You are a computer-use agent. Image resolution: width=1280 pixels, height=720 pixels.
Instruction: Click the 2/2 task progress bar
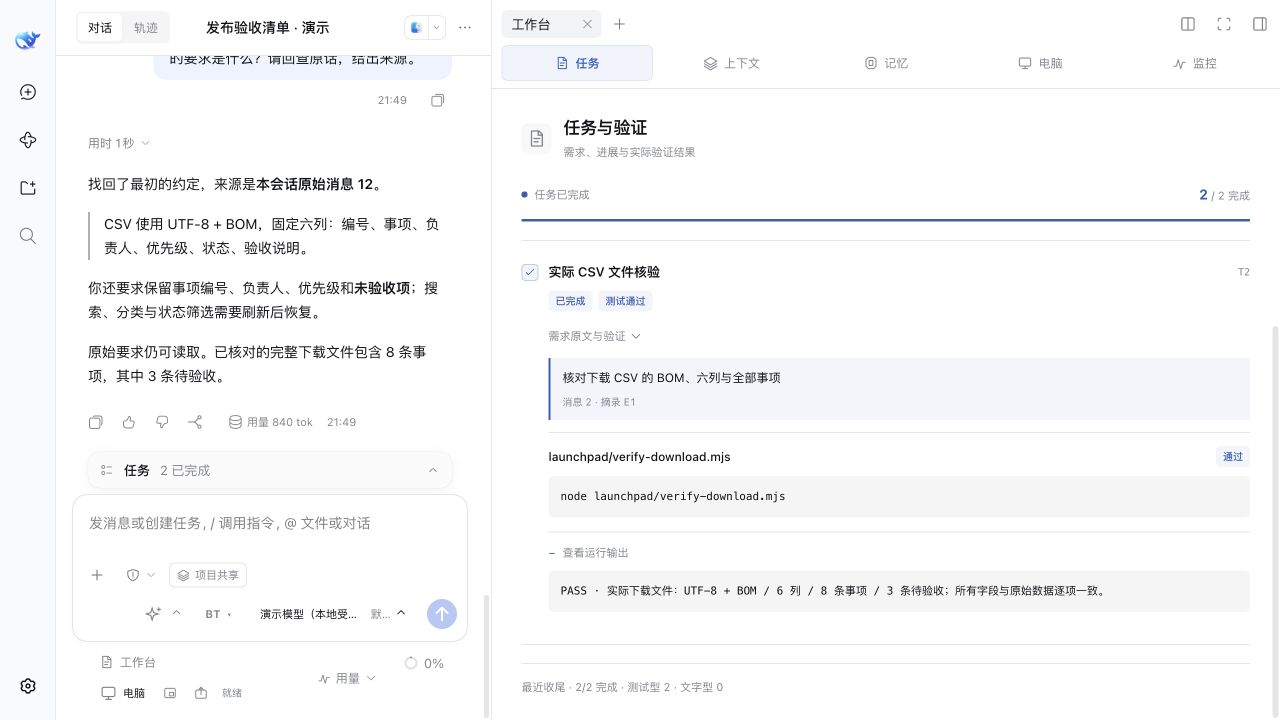[x=885, y=219]
